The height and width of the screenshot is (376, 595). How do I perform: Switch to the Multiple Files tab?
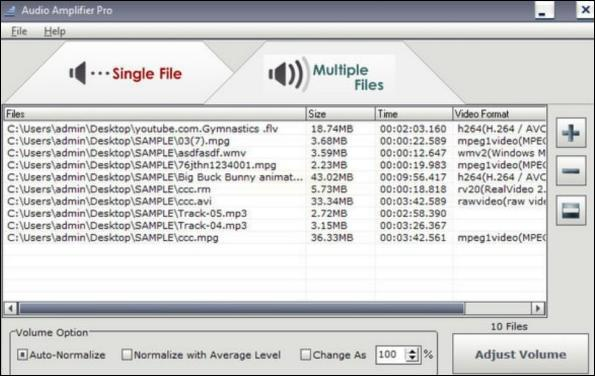point(329,75)
